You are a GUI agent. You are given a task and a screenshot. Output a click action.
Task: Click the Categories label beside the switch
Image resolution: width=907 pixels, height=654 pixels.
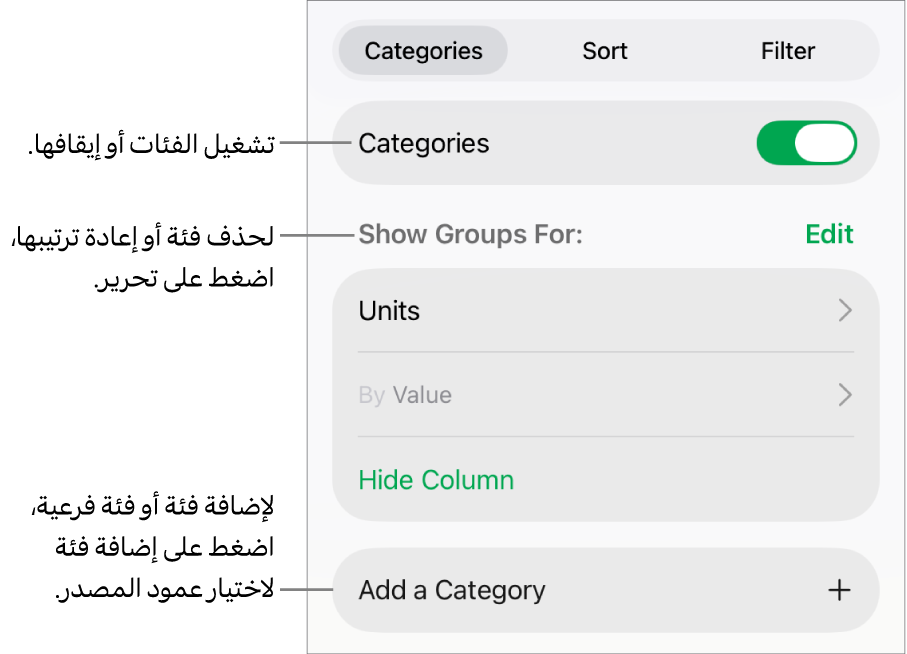pos(424,143)
